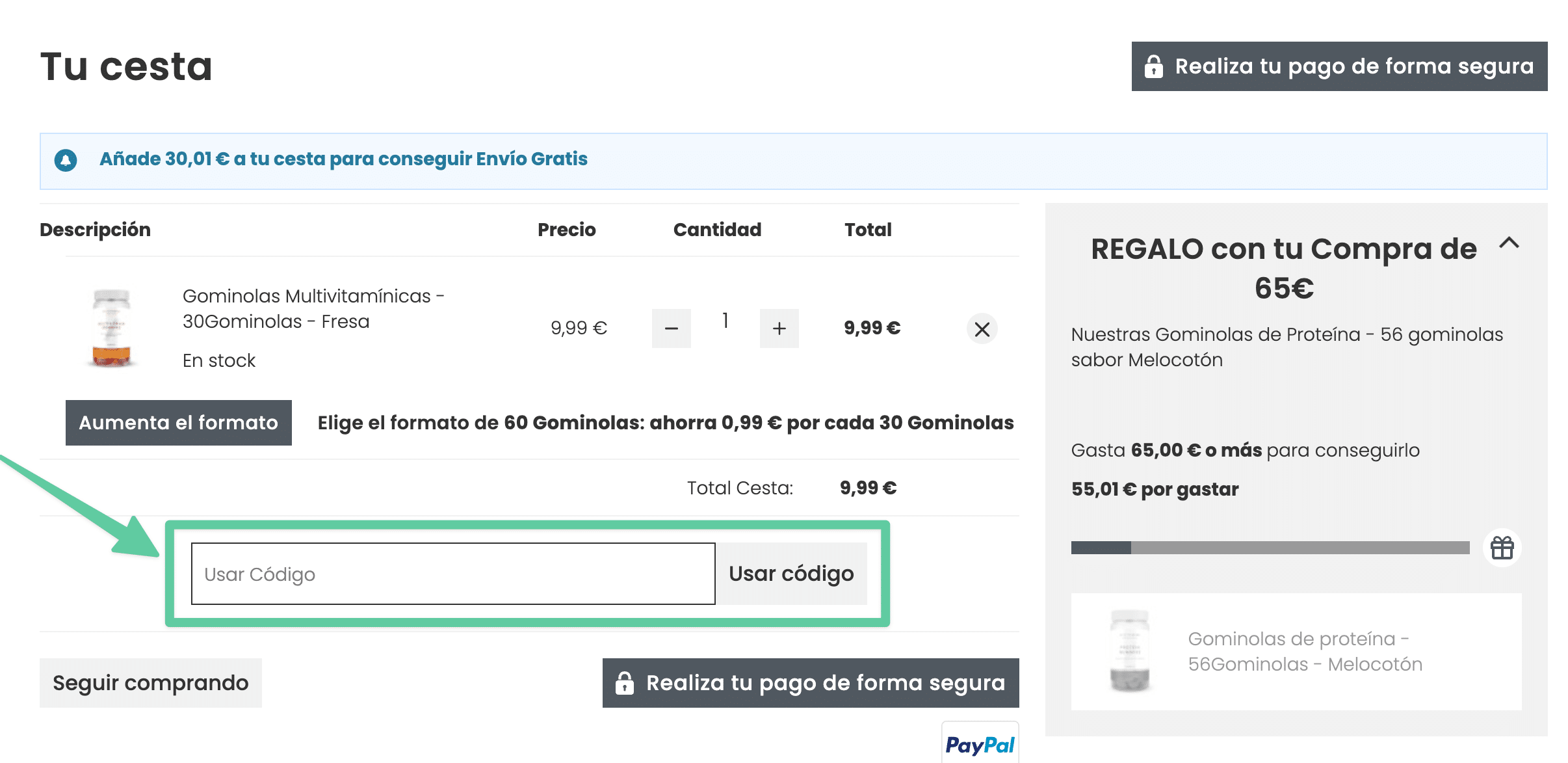Select Gominolas de proteína Melocotón gift item

1305,651
